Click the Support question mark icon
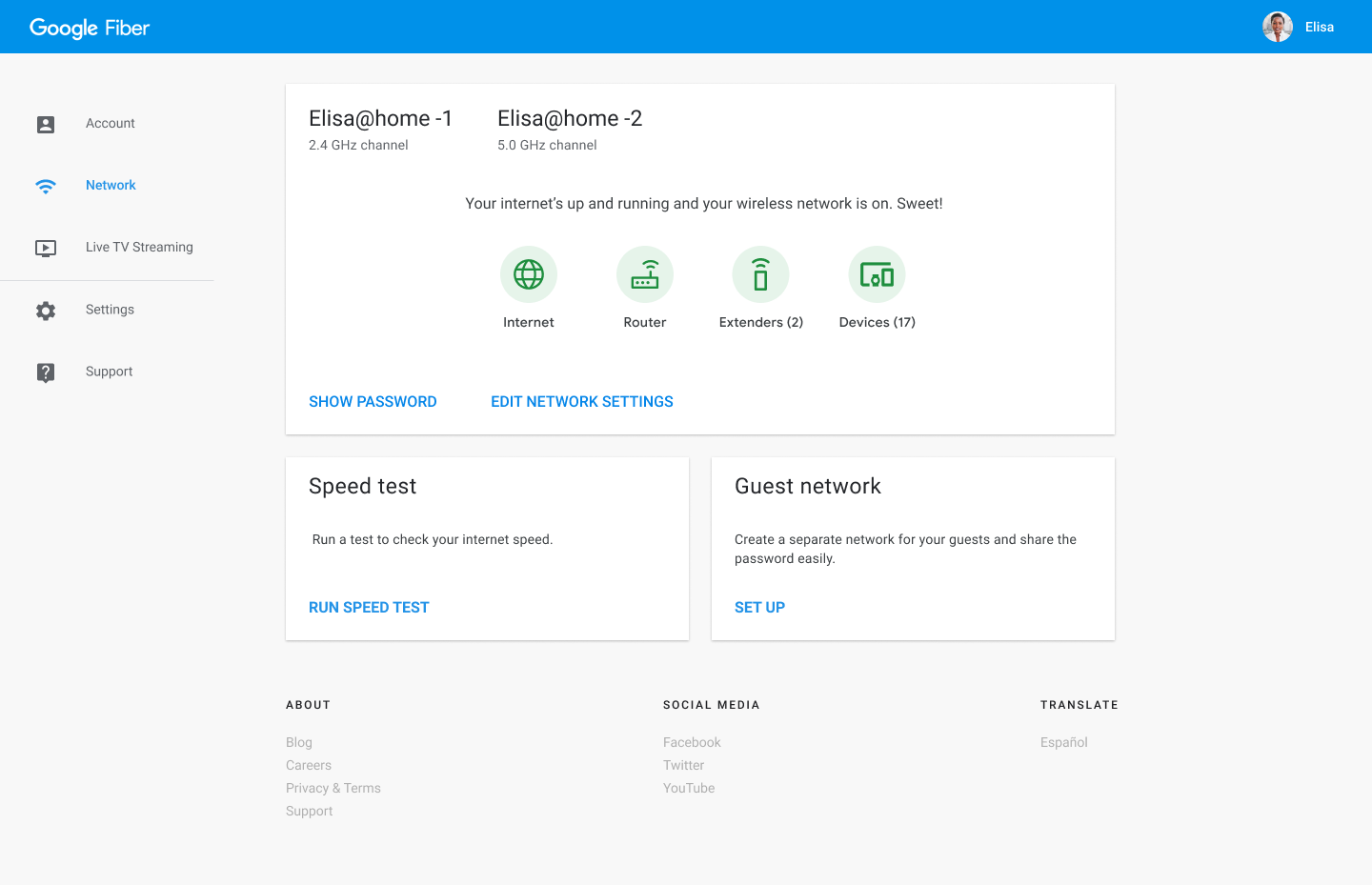 point(46,372)
